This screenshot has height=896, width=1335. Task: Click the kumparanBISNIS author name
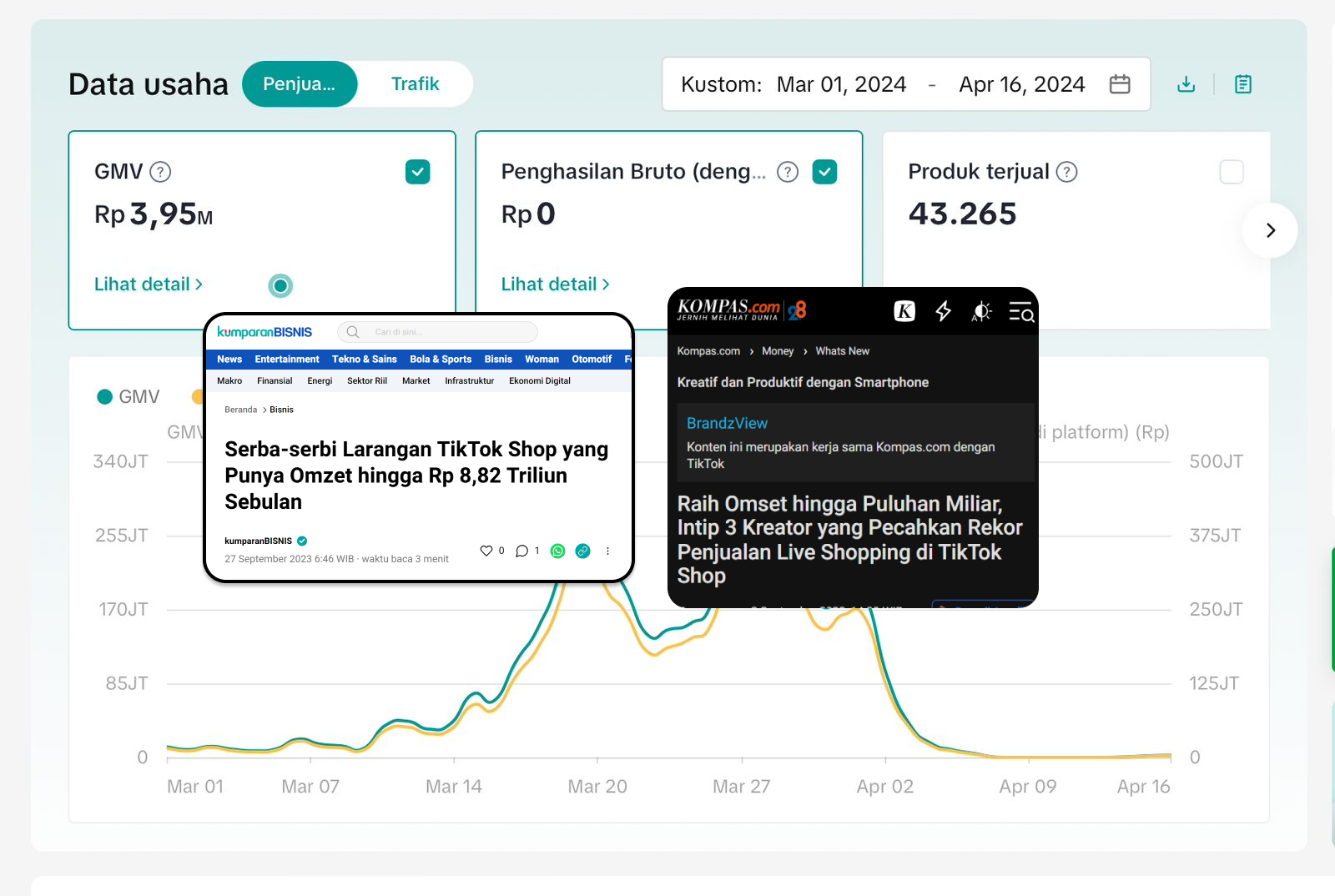tap(258, 541)
